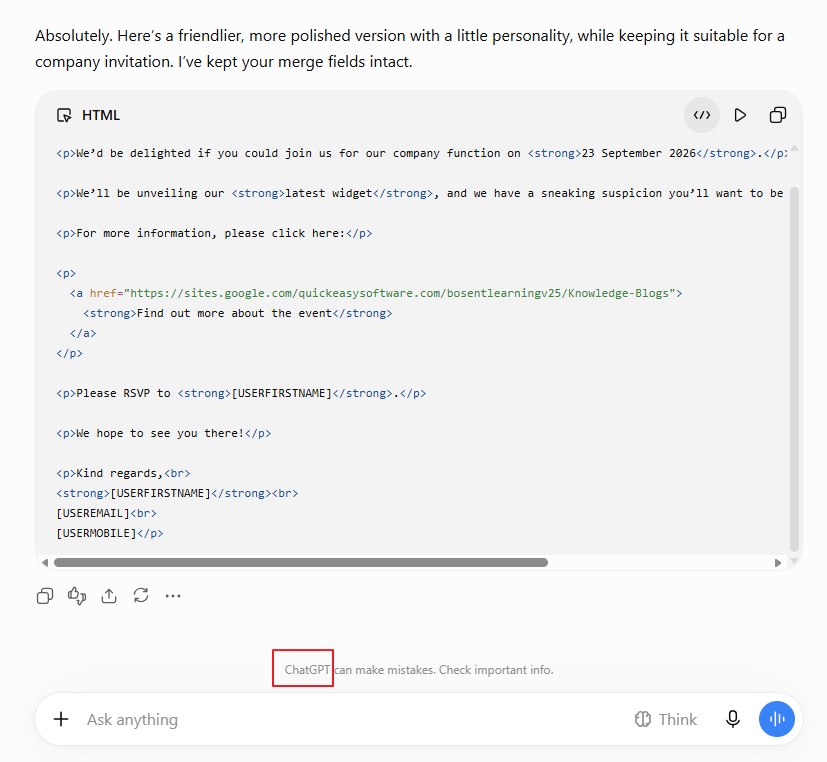Image resolution: width=827 pixels, height=762 pixels.
Task: Click the [USERMOBILE] merge field line
Action: 110,533
